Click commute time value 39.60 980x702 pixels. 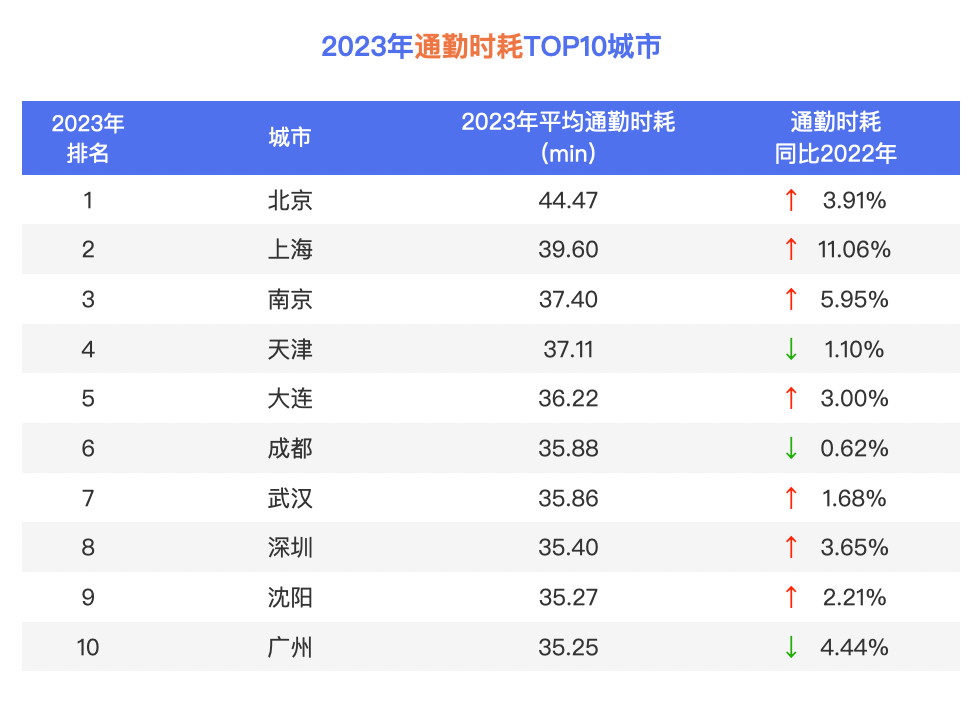(x=568, y=249)
